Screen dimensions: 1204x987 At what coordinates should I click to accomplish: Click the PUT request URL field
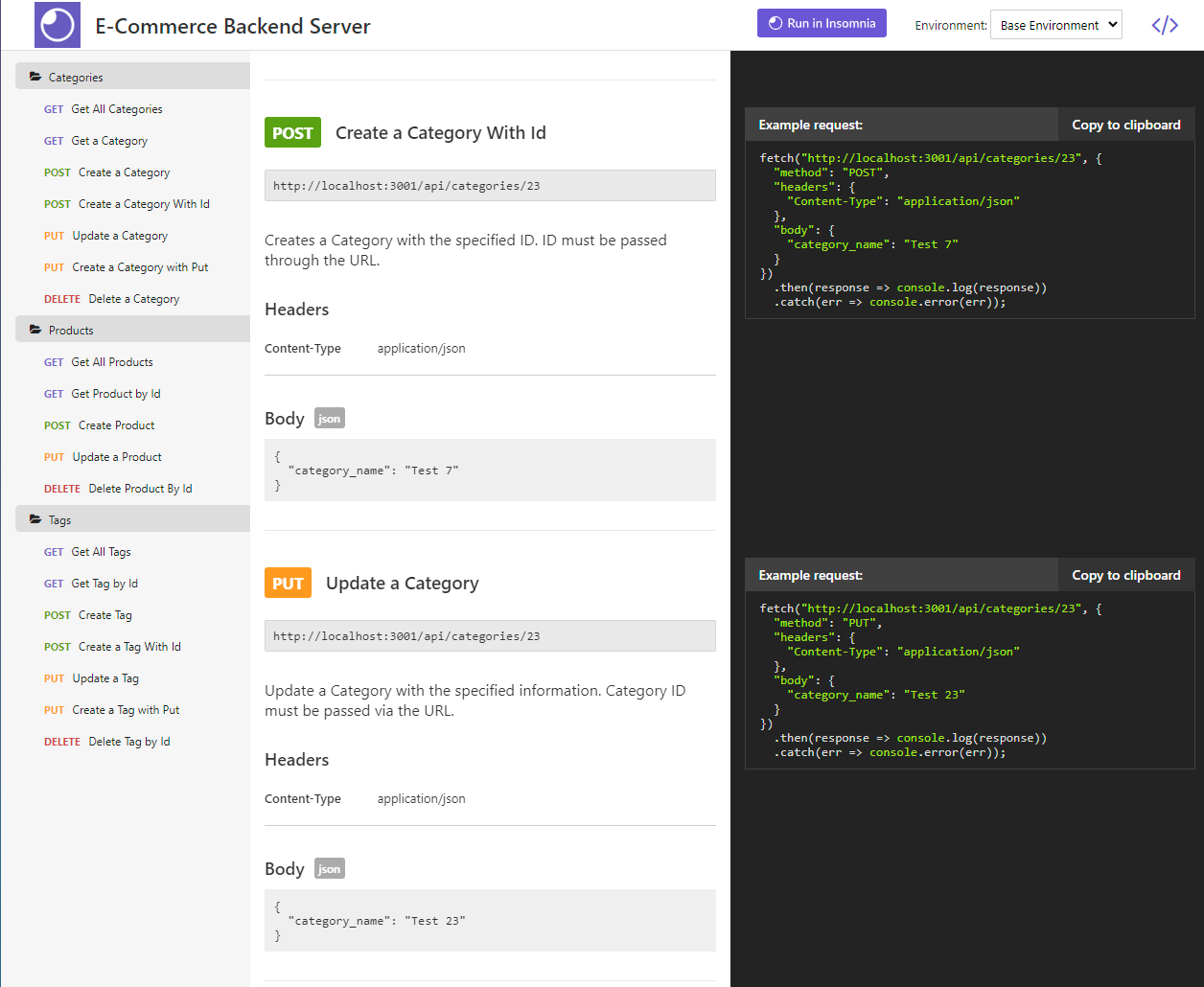click(490, 636)
